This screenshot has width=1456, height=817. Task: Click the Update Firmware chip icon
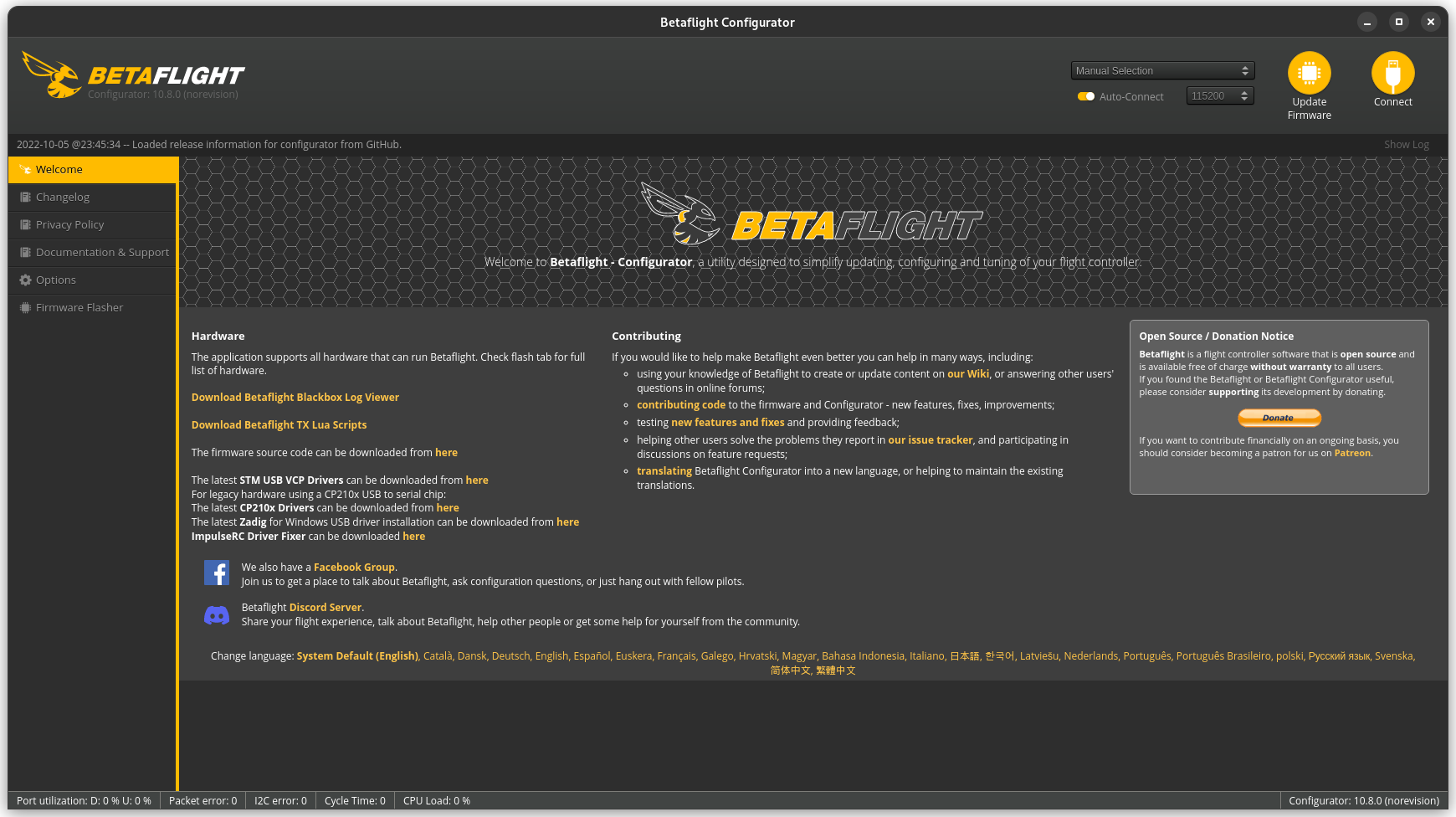point(1309,73)
